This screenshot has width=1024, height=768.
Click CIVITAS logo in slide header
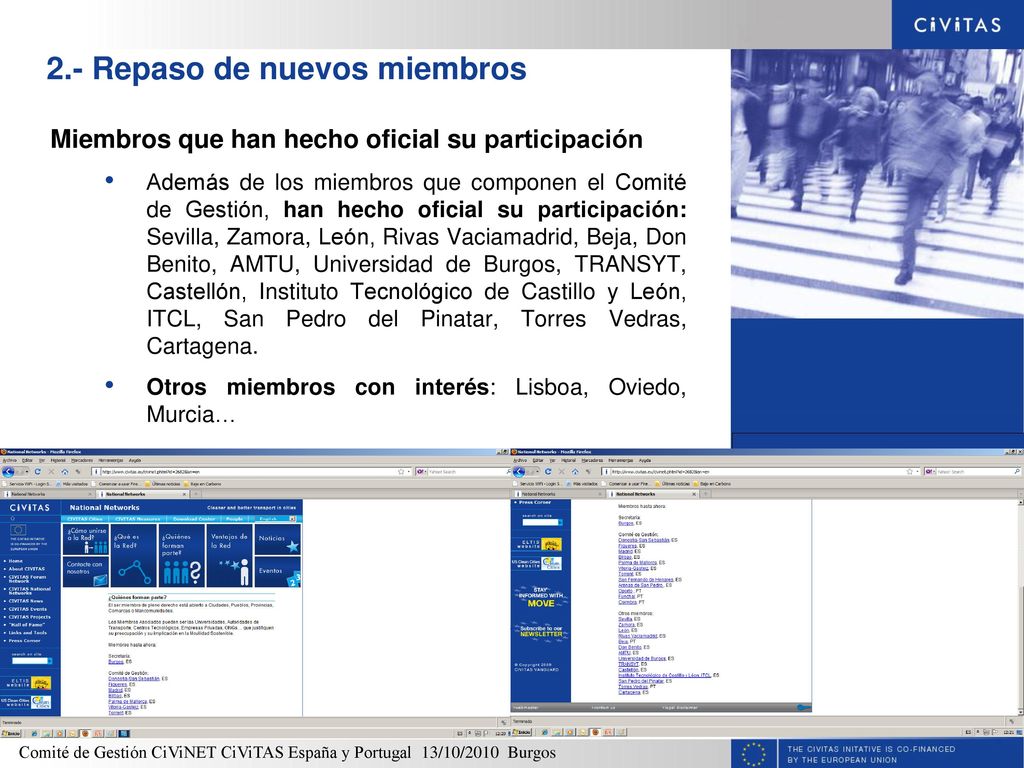click(957, 25)
